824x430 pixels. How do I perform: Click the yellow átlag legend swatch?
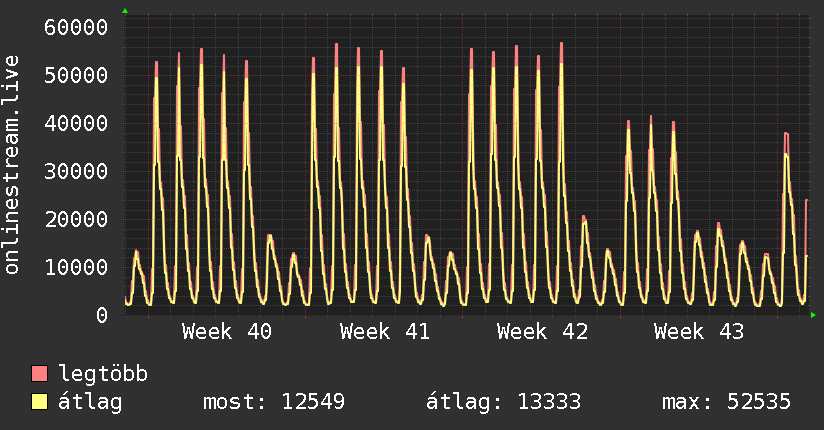[x=39, y=402]
